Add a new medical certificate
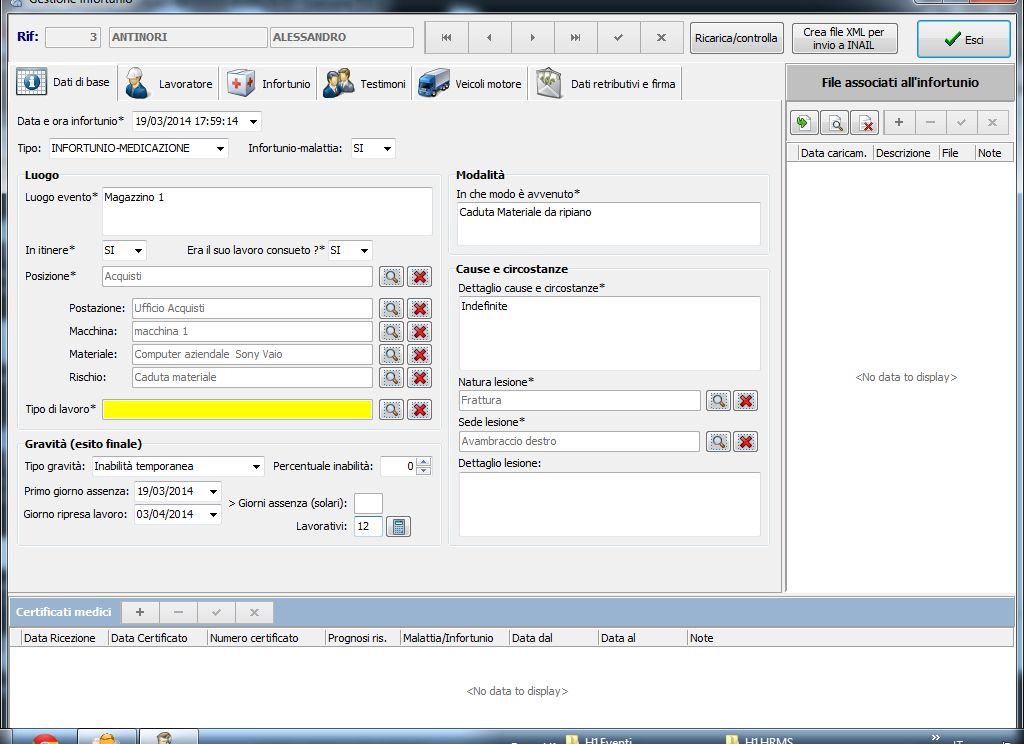Screen dimensions: 1024x744 (140, 612)
